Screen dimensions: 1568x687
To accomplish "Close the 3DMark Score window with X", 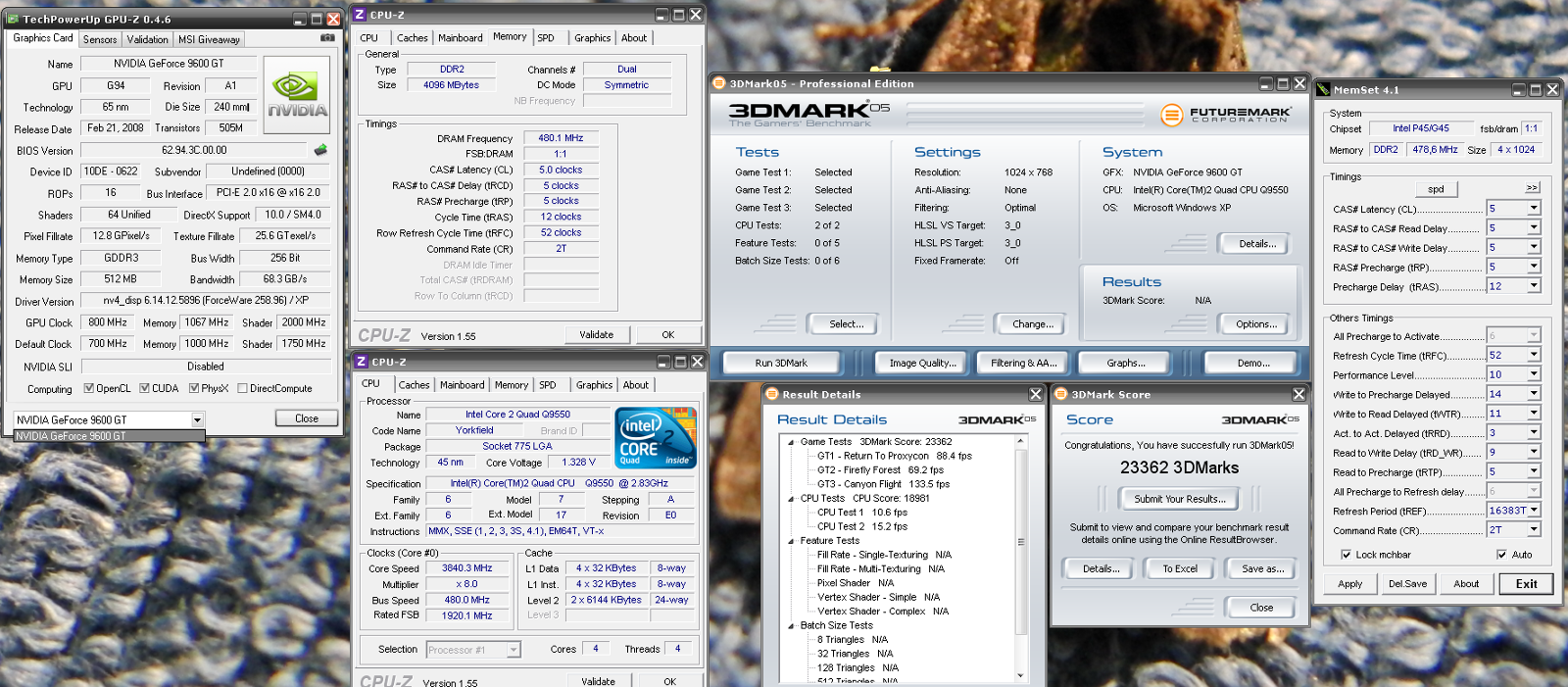I will coord(1298,394).
